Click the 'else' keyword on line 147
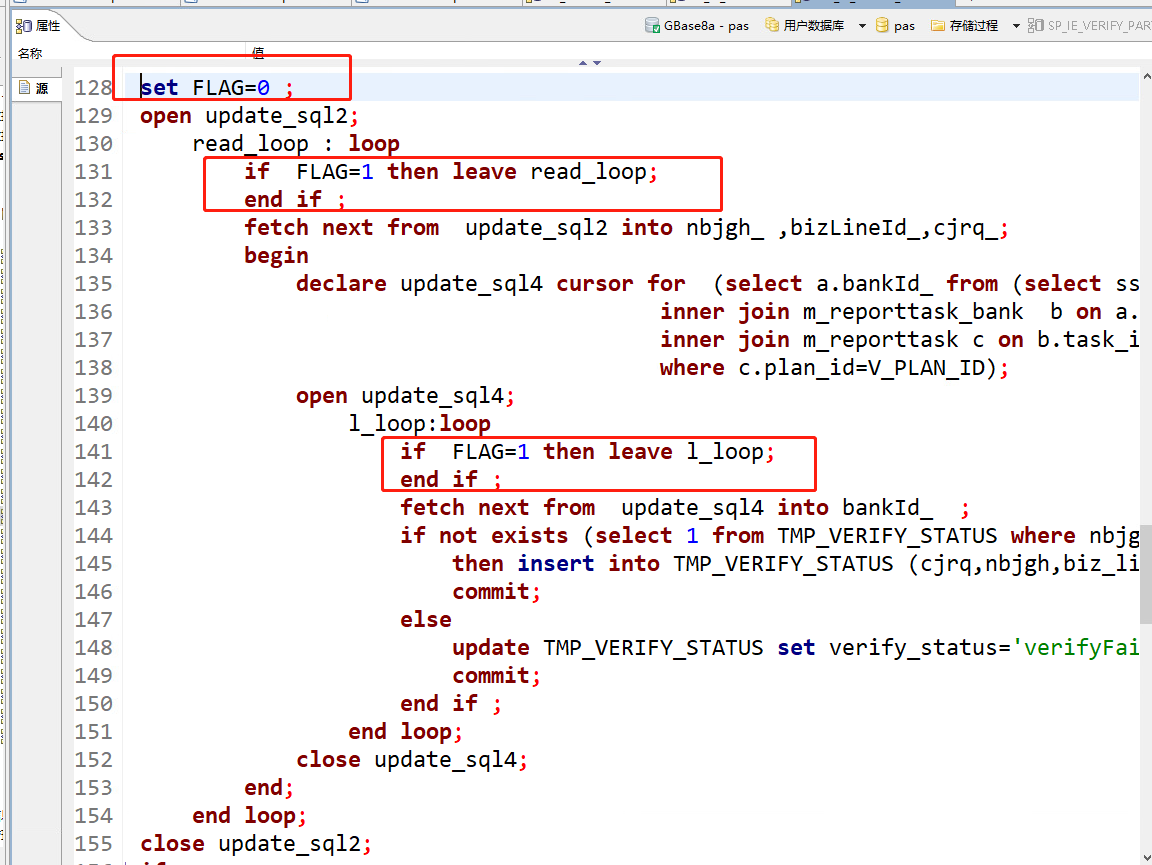Screen dimensions: 1152x865 click(x=425, y=620)
